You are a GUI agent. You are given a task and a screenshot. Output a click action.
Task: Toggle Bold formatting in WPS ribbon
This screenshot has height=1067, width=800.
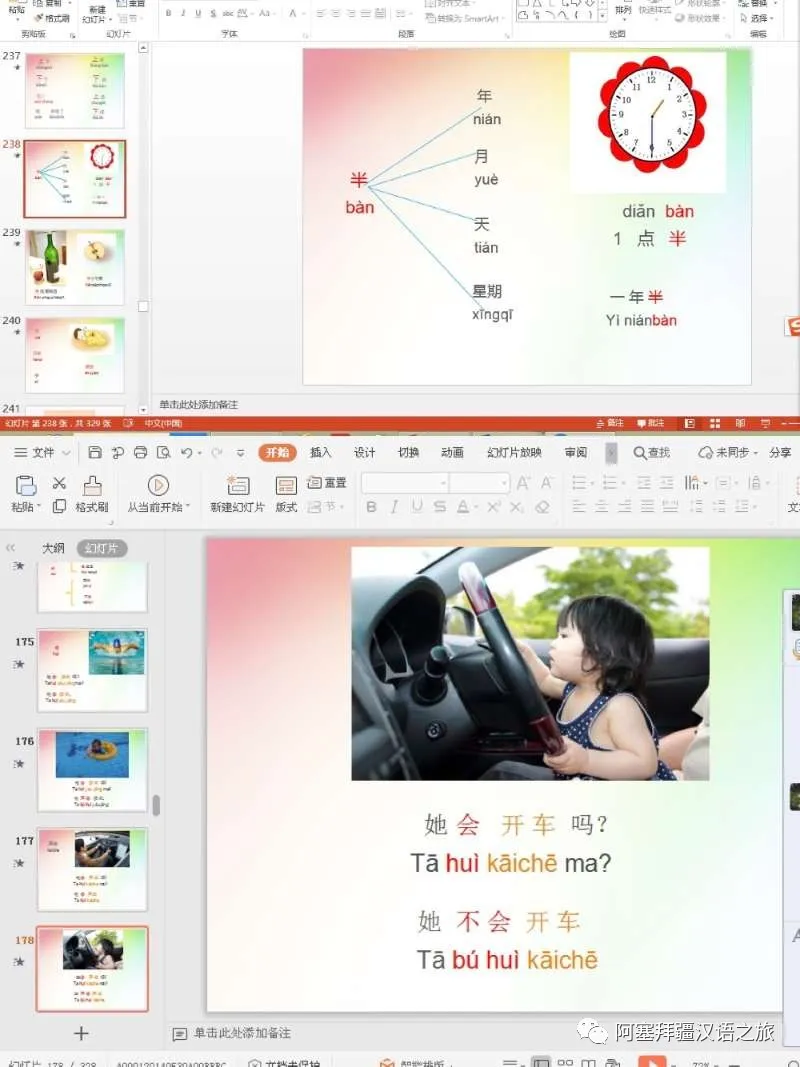click(x=371, y=507)
